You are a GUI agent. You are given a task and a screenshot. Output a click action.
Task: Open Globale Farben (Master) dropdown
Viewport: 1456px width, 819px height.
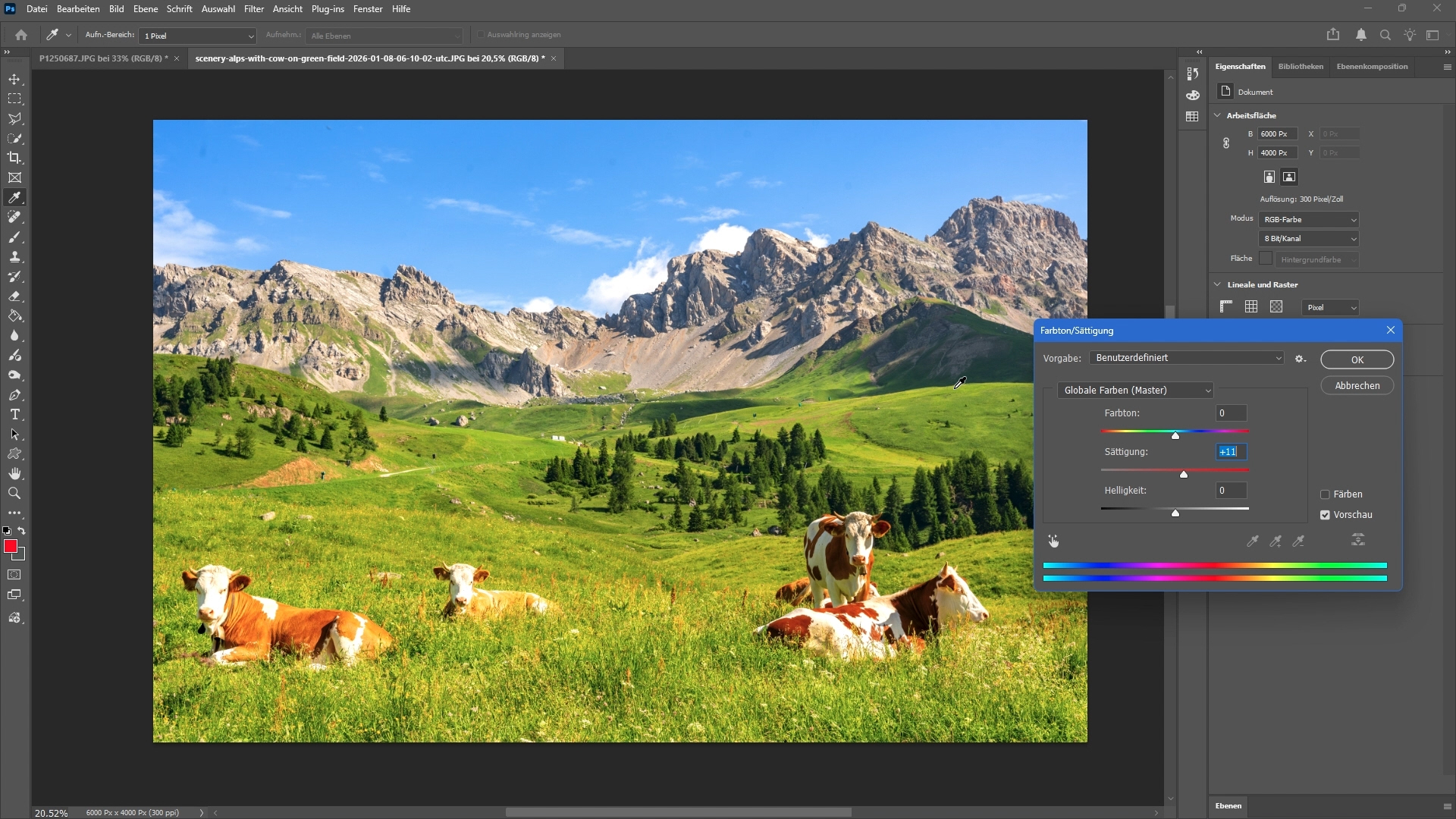coord(1135,391)
